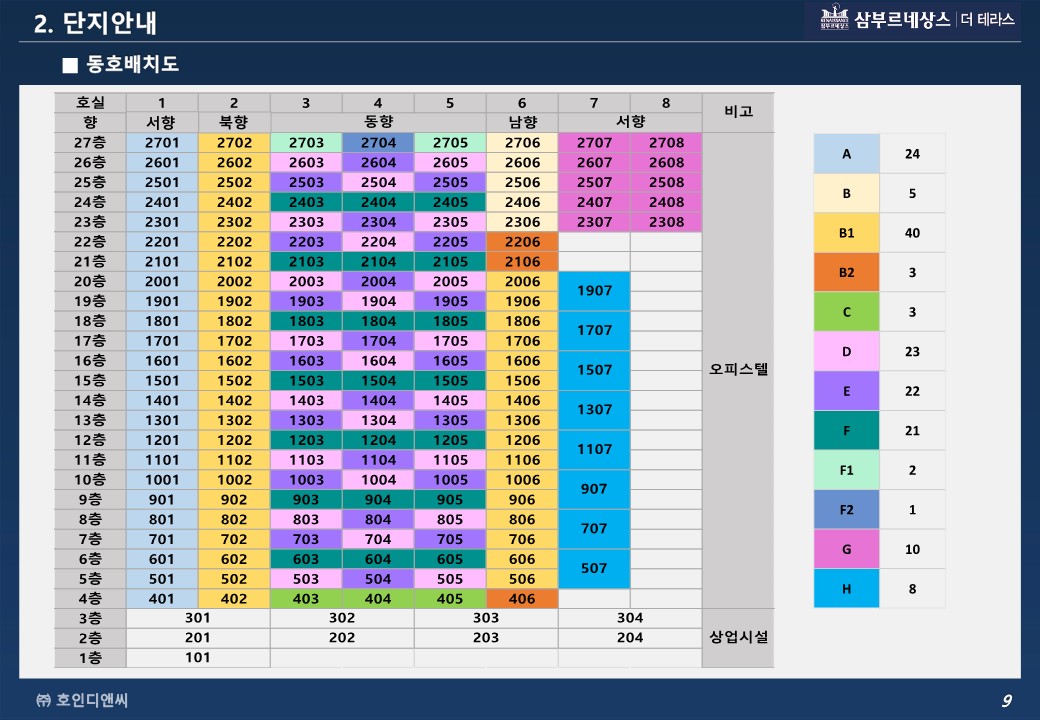Click the 동향 direction header cell

pos(378,122)
